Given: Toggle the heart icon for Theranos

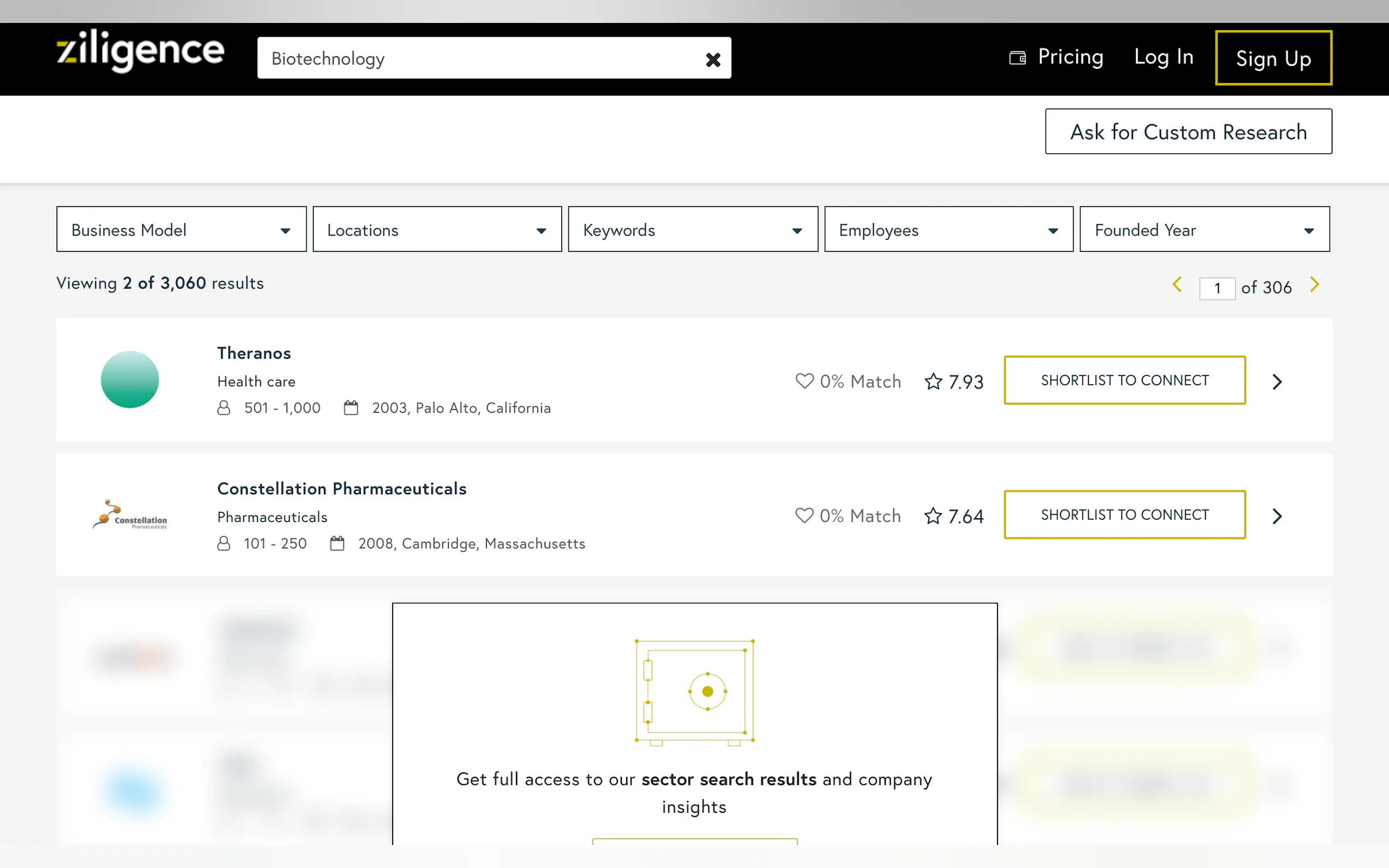Looking at the screenshot, I should pos(804,381).
